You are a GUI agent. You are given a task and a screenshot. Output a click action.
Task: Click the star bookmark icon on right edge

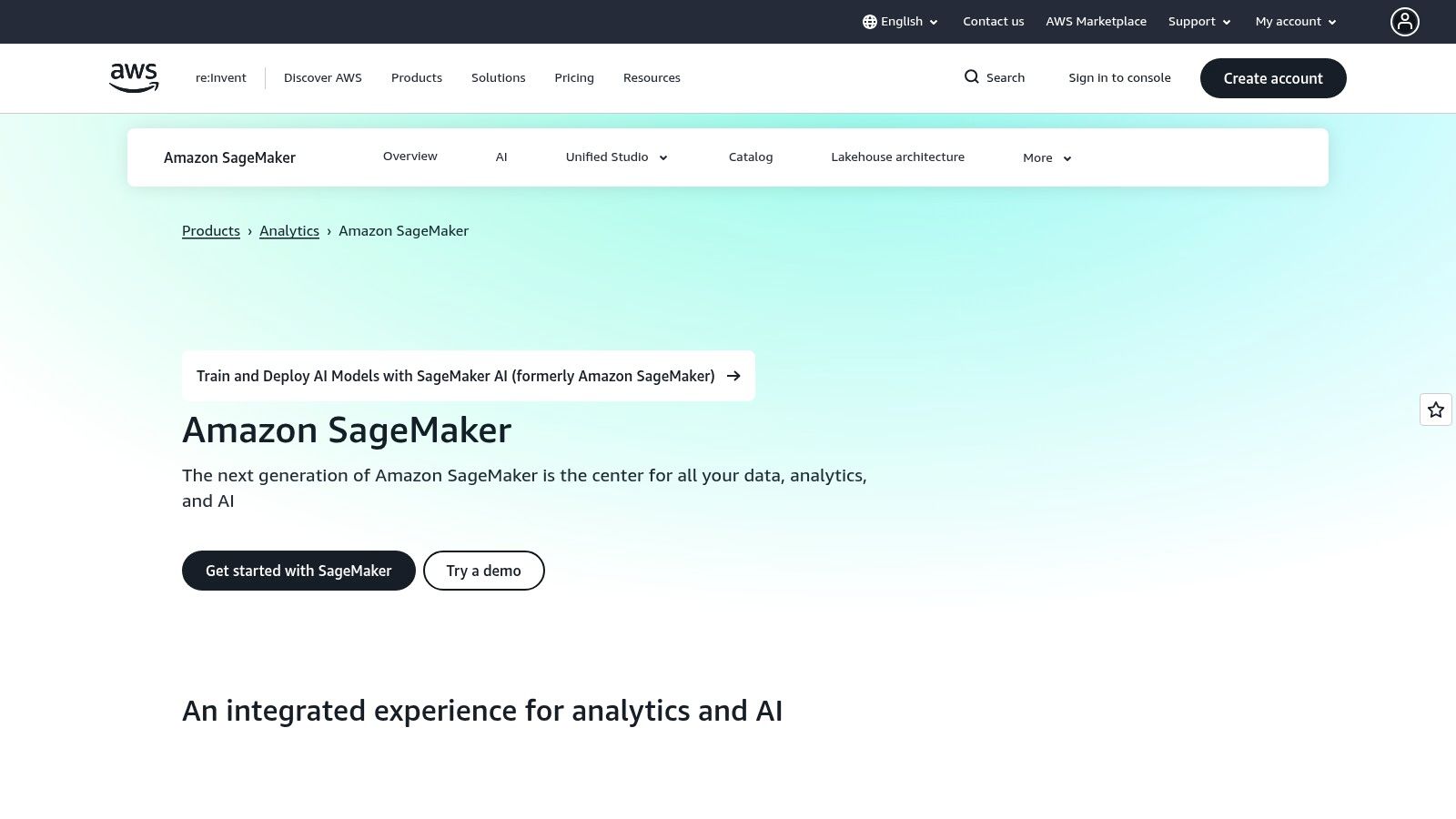click(x=1436, y=409)
